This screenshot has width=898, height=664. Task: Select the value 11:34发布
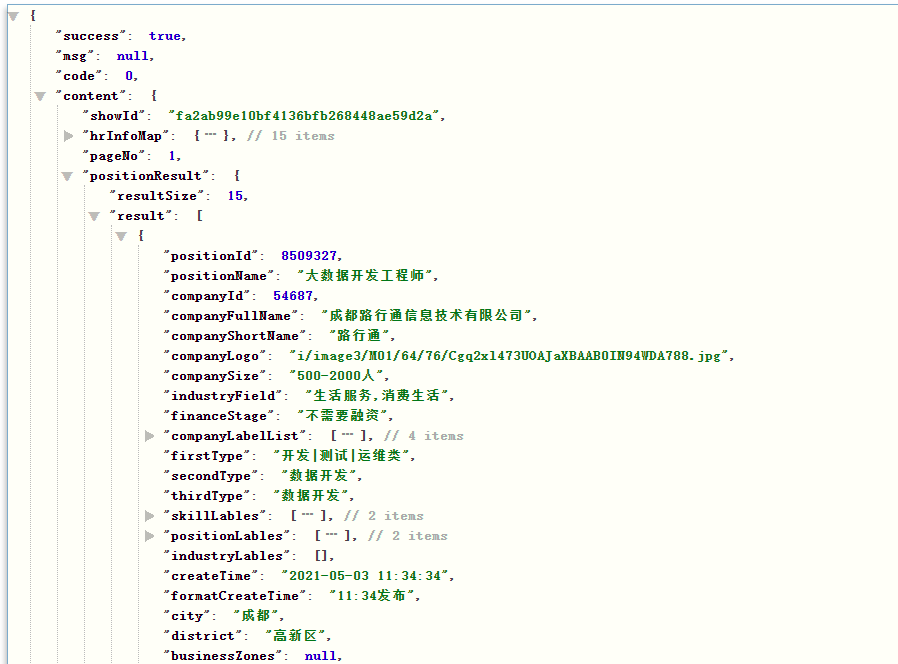371,596
